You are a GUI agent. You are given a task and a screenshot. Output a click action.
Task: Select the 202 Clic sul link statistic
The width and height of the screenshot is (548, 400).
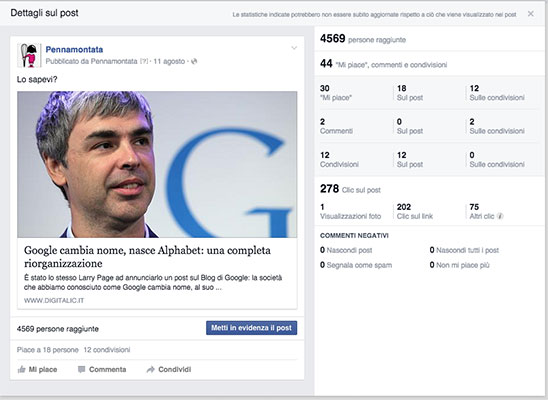pos(414,211)
